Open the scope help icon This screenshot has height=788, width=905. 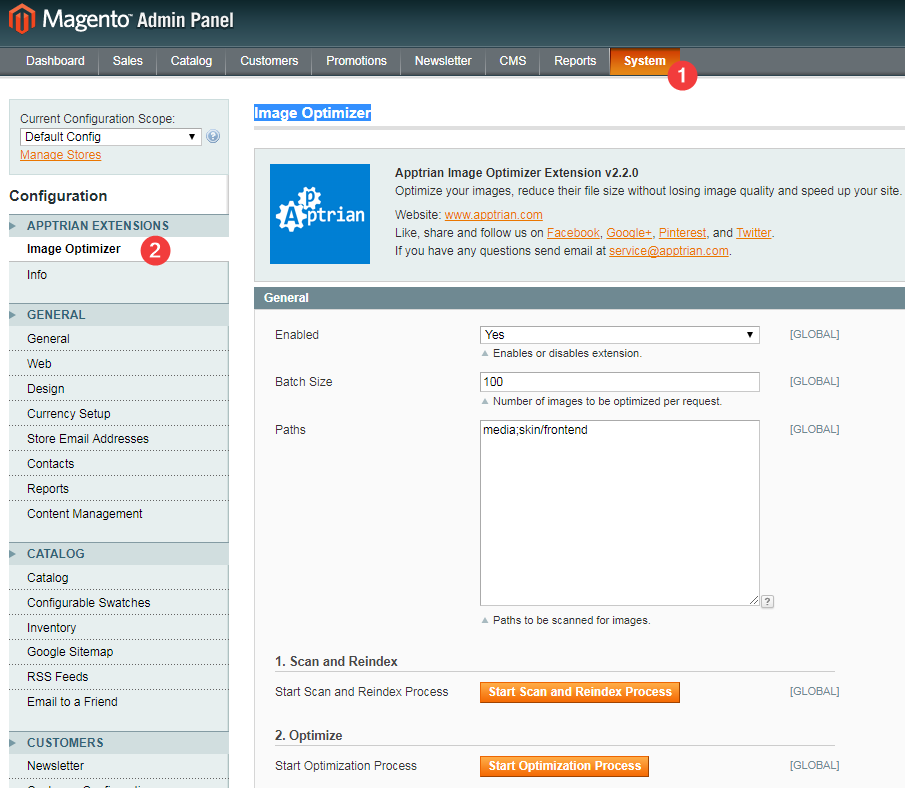tap(213, 137)
